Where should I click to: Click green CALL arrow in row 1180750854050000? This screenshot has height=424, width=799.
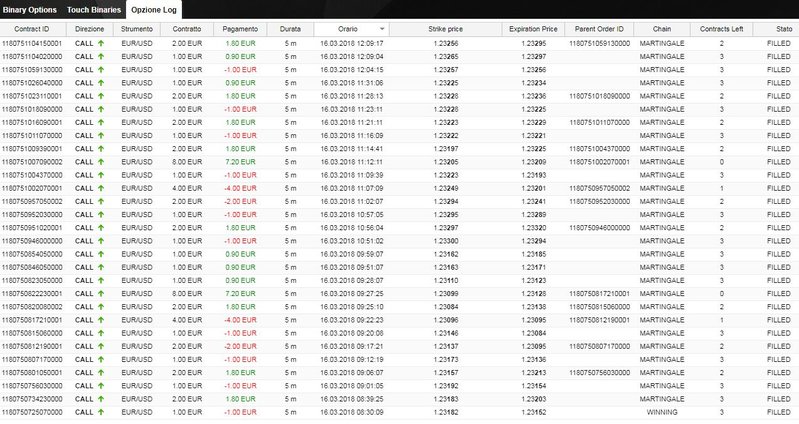tap(101, 254)
